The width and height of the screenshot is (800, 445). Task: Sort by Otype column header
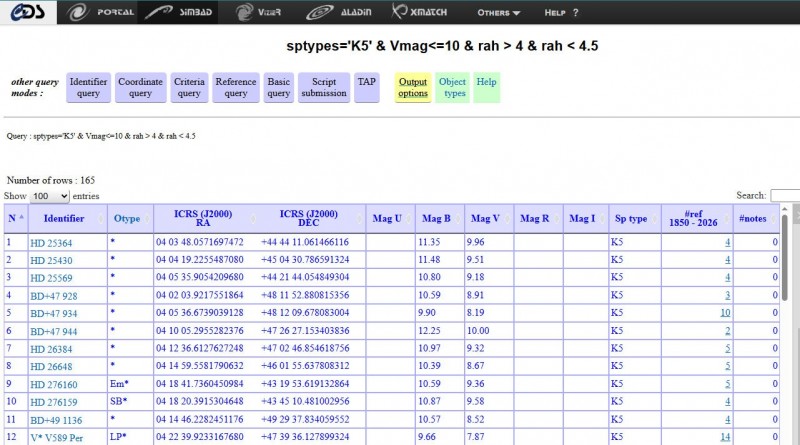(131, 218)
